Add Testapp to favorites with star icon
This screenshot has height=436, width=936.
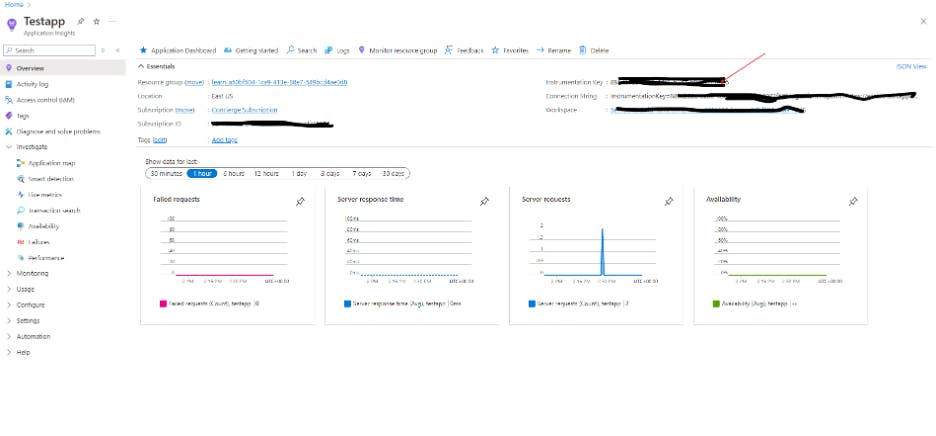[x=96, y=22]
